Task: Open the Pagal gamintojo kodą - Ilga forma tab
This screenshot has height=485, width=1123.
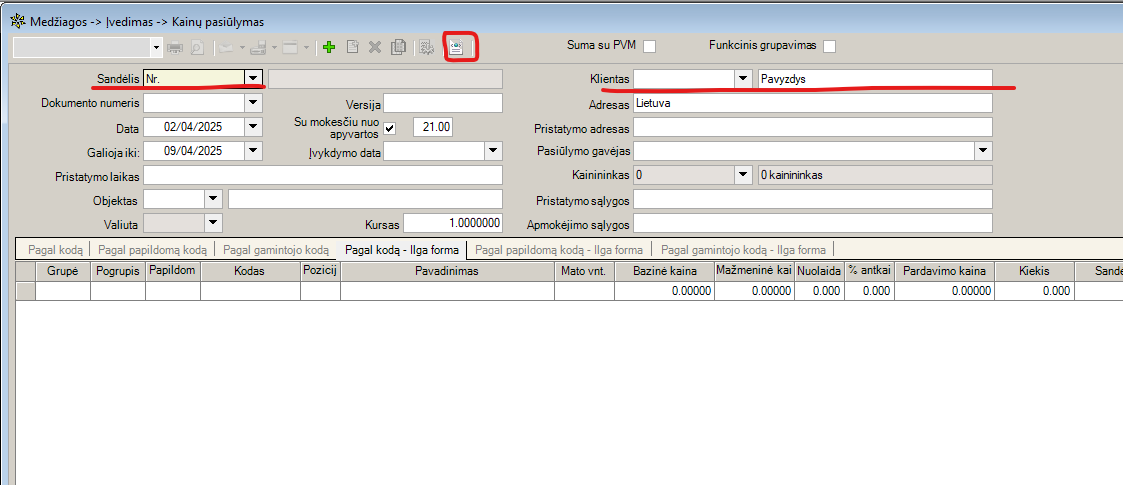Action: (743, 250)
